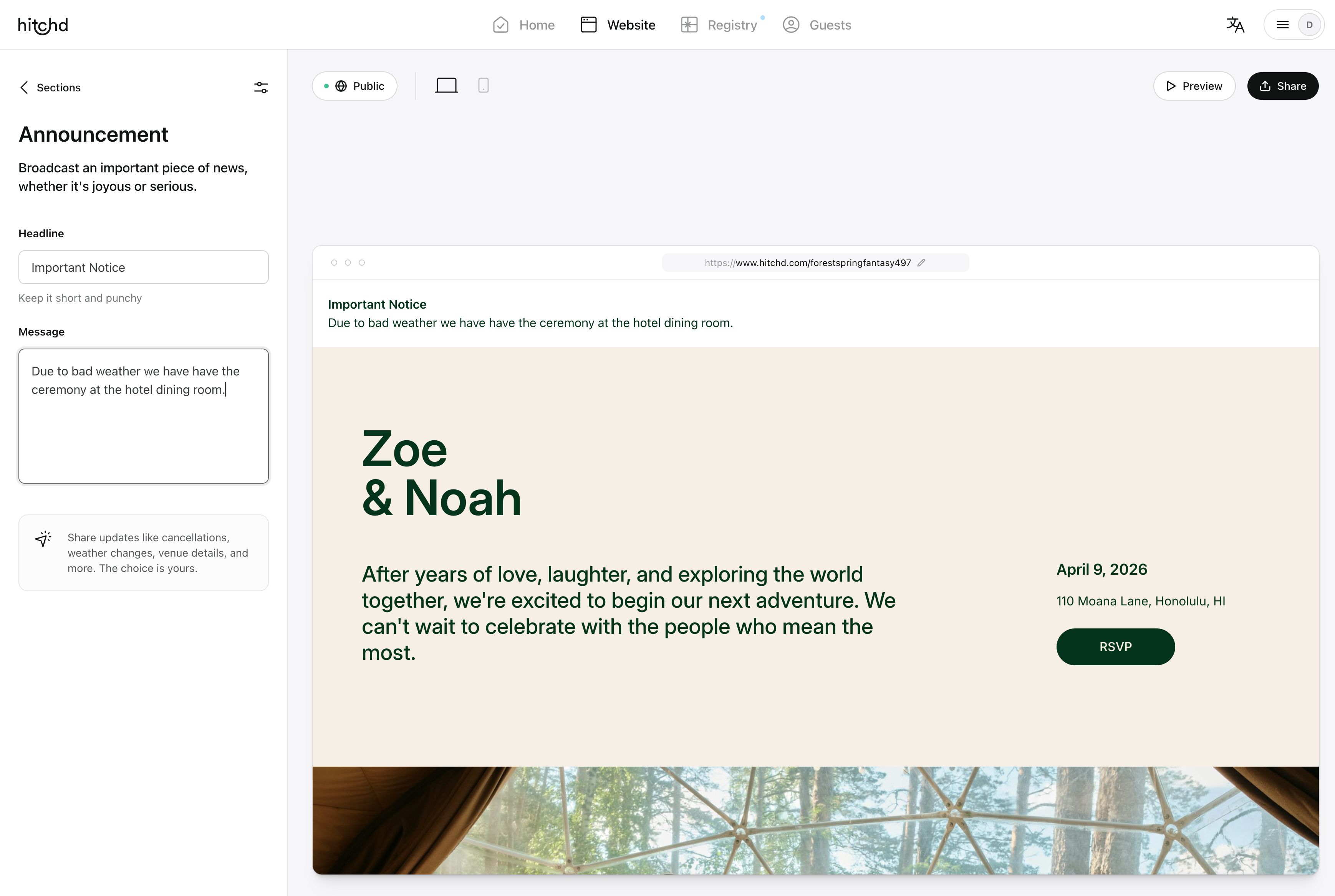Click the RSVP button in preview
The image size is (1335, 896).
pyautogui.click(x=1115, y=647)
